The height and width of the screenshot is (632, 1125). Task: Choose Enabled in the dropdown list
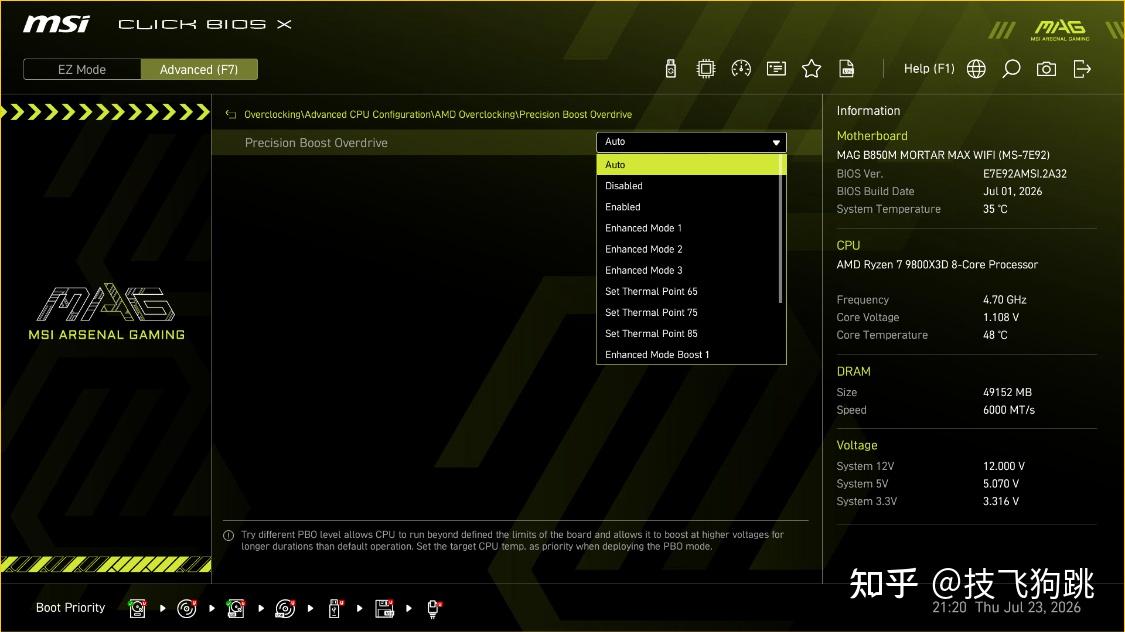(x=688, y=207)
